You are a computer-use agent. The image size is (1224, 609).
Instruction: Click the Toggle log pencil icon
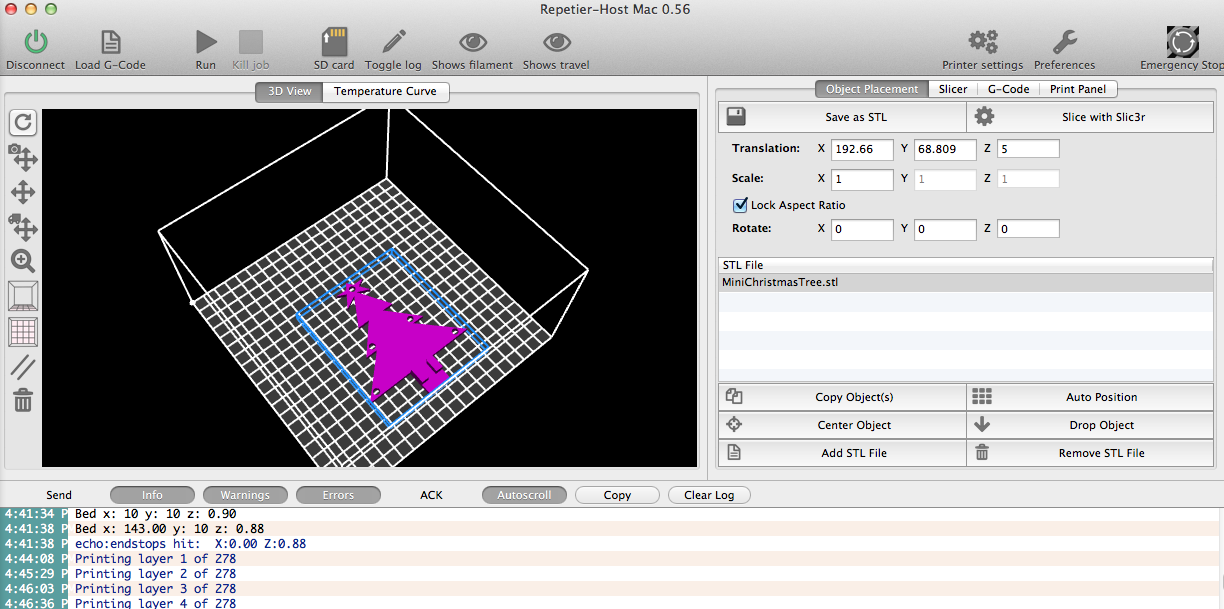393,42
